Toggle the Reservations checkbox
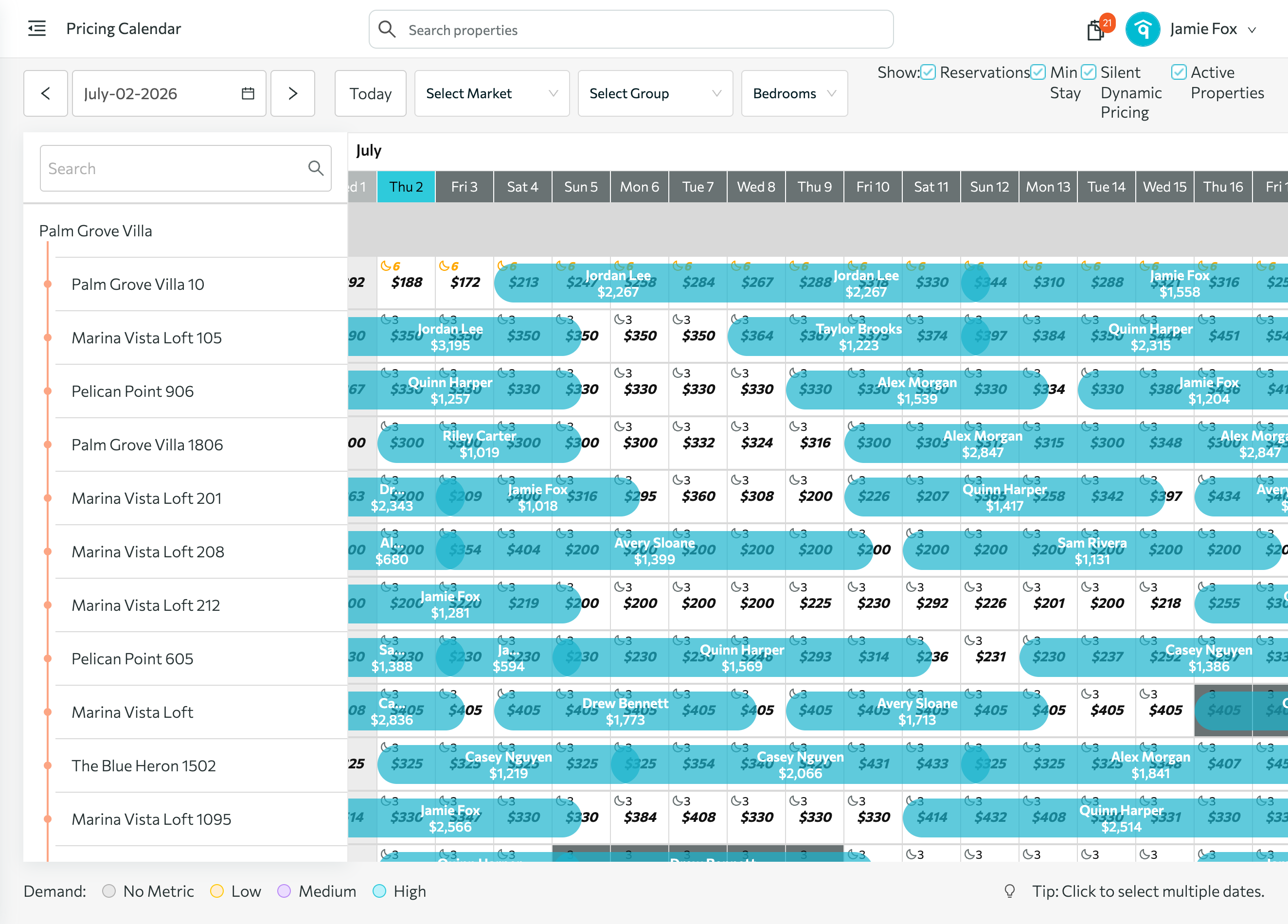This screenshot has width=1288, height=924. (928, 72)
